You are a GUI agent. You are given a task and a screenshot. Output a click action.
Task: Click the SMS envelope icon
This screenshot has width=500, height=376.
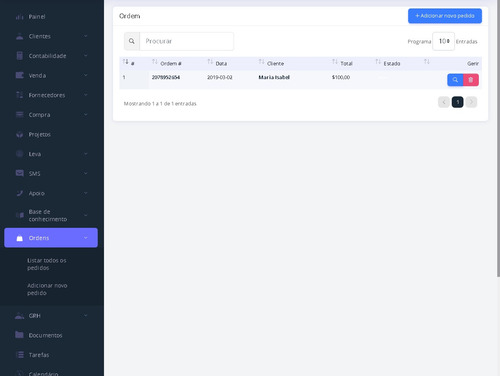pos(20,173)
